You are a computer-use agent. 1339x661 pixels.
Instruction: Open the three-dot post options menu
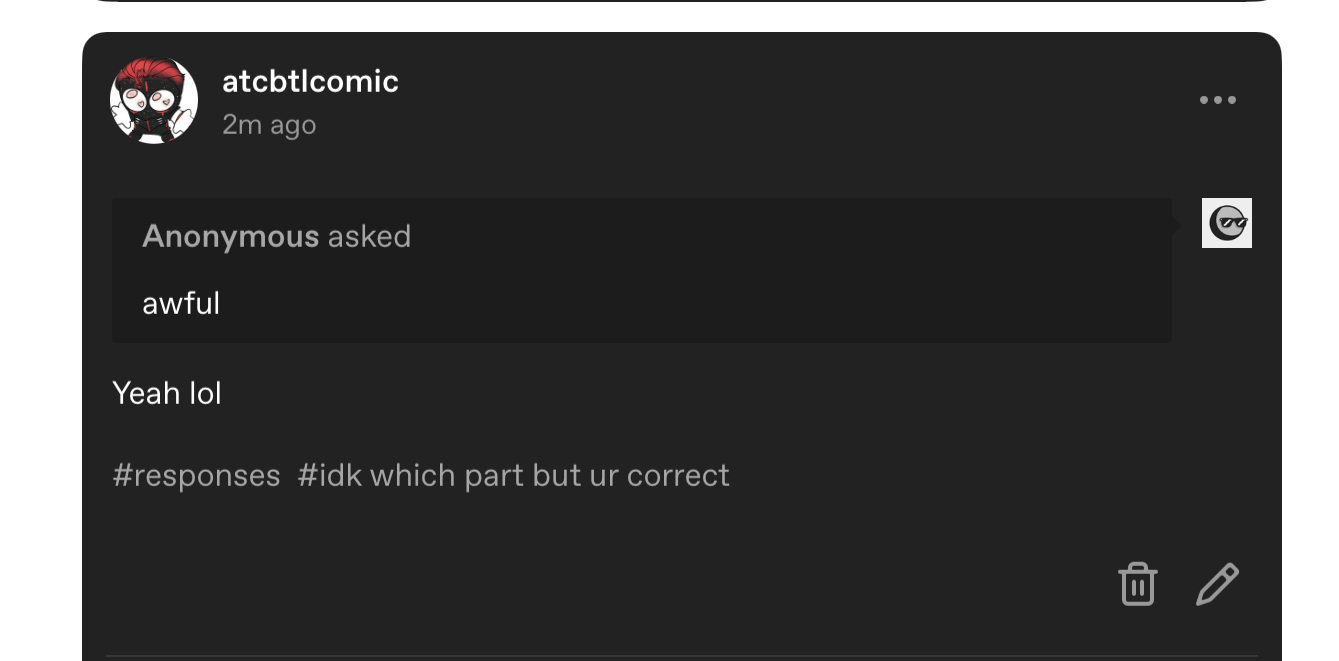[x=1217, y=100]
